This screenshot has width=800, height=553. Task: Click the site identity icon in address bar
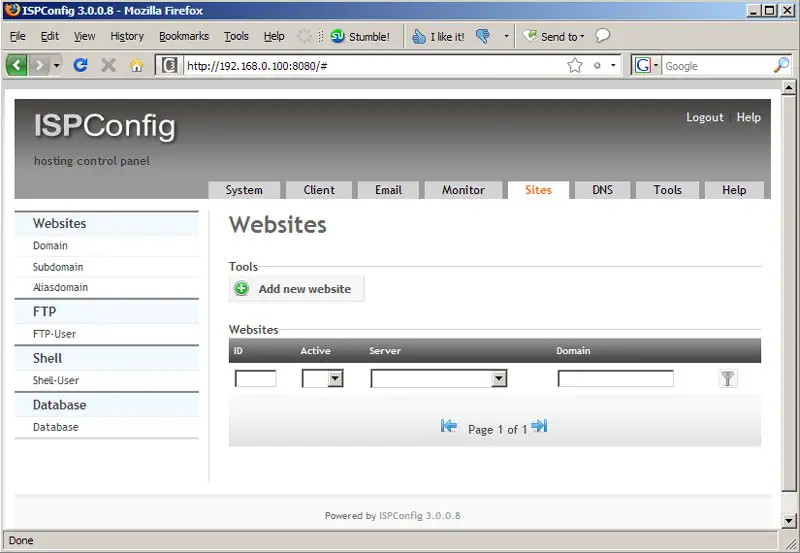[x=169, y=65]
